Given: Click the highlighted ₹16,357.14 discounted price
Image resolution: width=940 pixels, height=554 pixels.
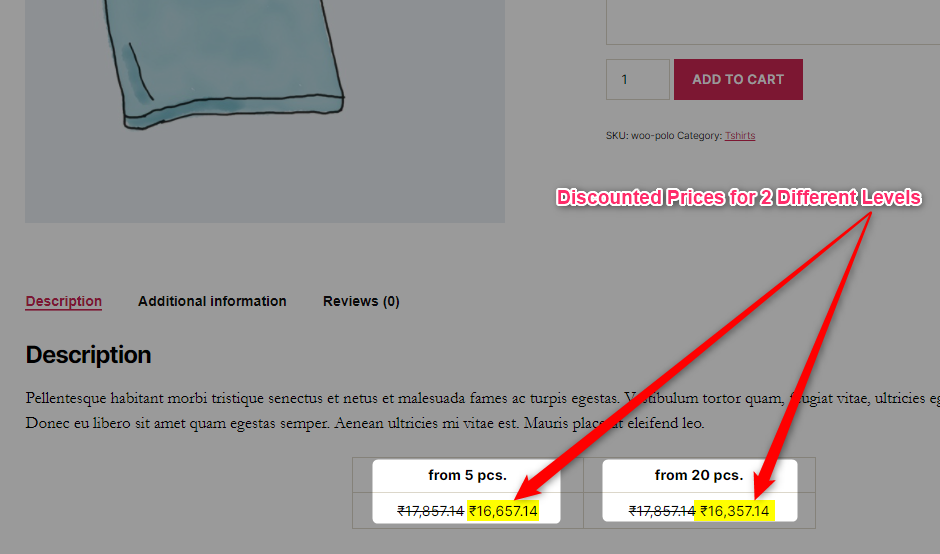Looking at the screenshot, I should tap(734, 511).
